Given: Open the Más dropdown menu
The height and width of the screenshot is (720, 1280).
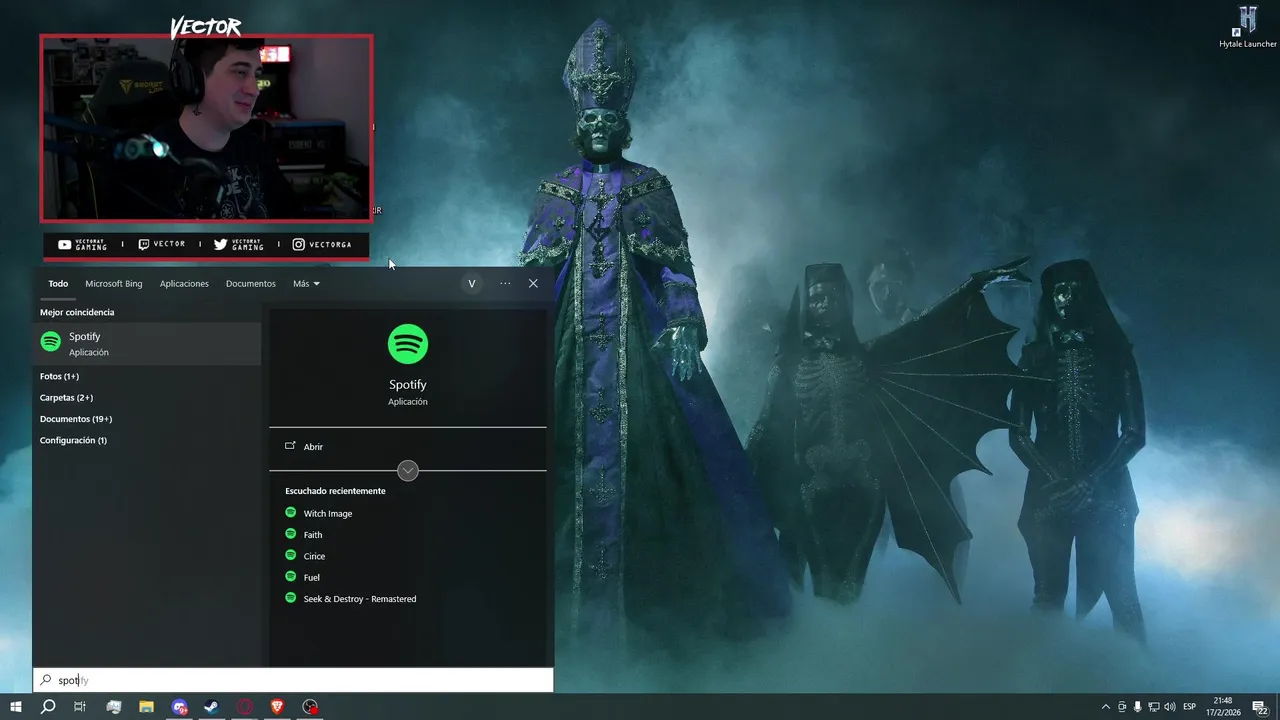Looking at the screenshot, I should (x=306, y=284).
